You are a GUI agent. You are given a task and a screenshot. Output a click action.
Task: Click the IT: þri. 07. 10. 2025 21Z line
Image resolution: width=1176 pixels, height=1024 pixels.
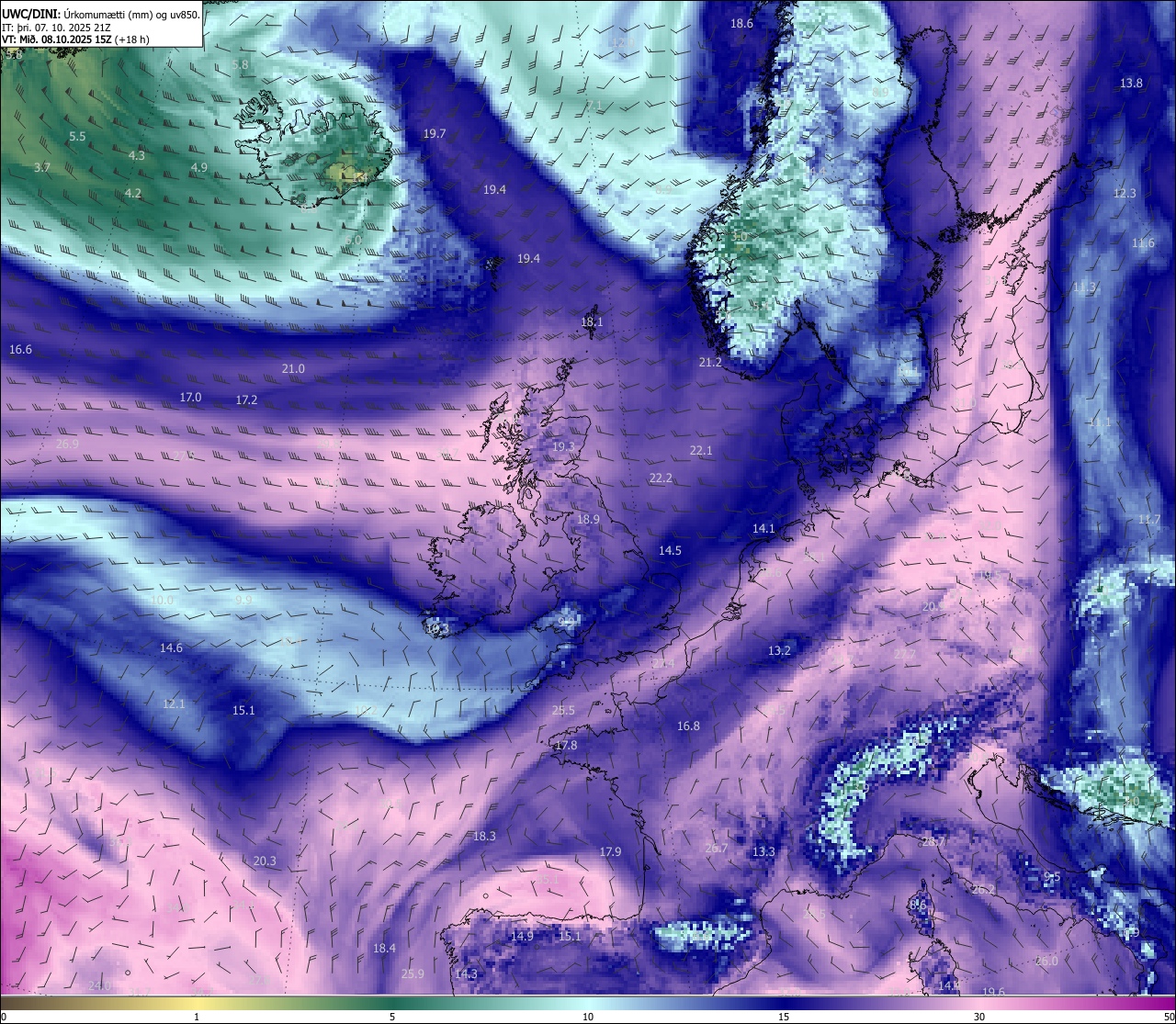[57, 27]
